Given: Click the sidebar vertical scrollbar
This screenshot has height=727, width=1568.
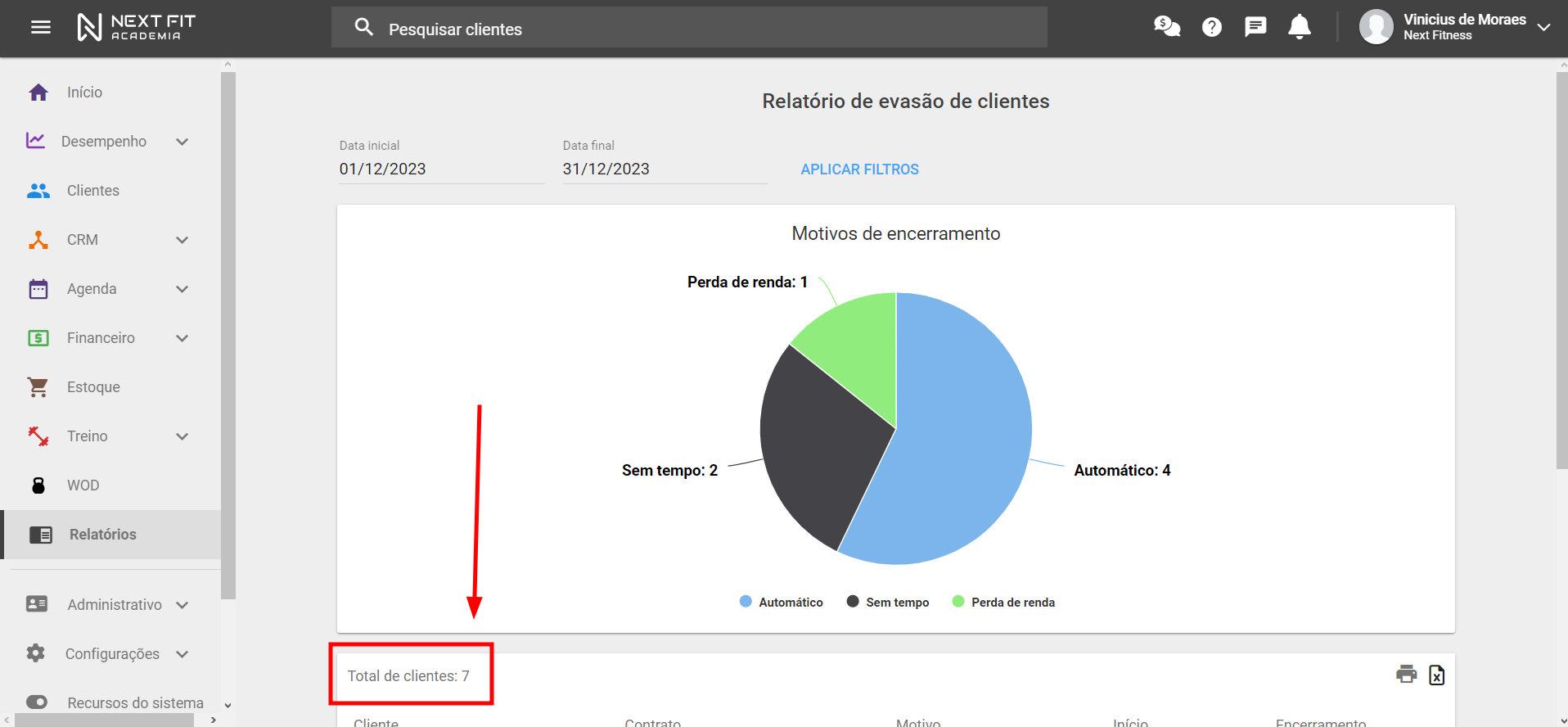Looking at the screenshot, I should coord(228,336).
